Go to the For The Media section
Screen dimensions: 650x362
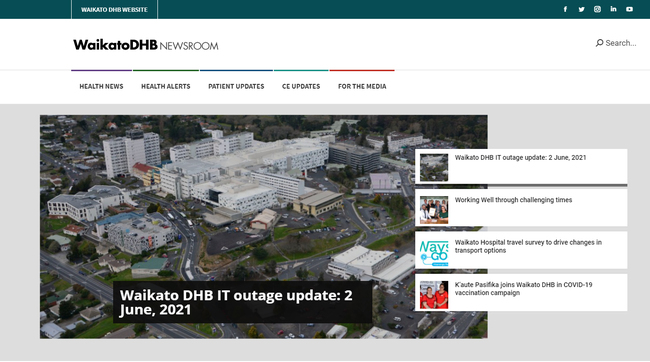pos(362,86)
